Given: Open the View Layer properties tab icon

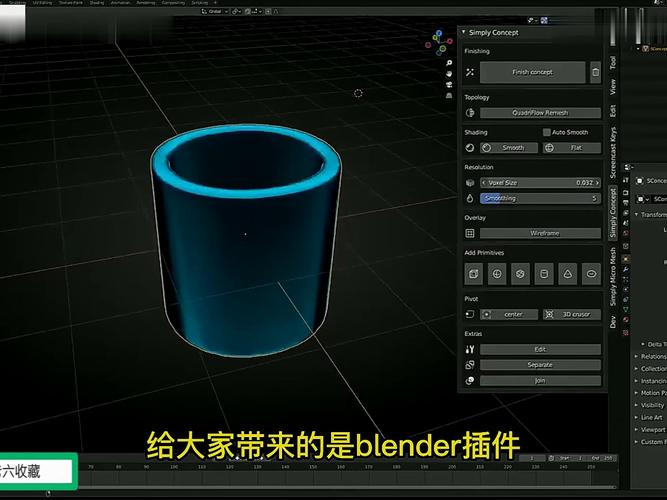Looking at the screenshot, I should pos(626,213).
